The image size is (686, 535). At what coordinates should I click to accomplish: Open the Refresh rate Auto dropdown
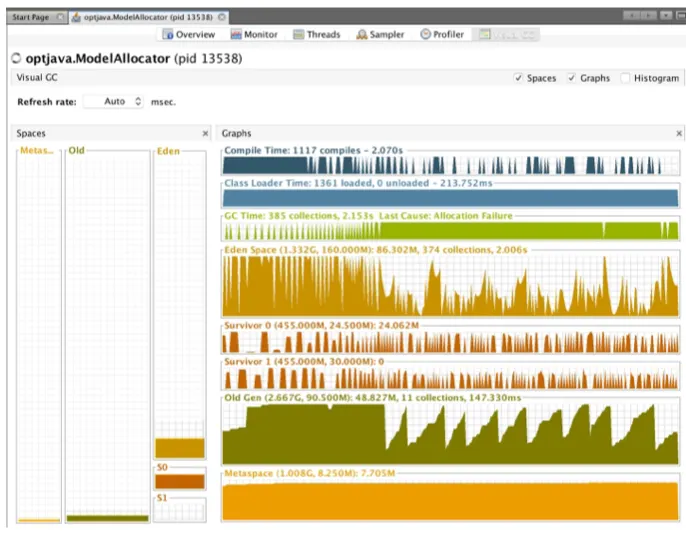[x=114, y=101]
